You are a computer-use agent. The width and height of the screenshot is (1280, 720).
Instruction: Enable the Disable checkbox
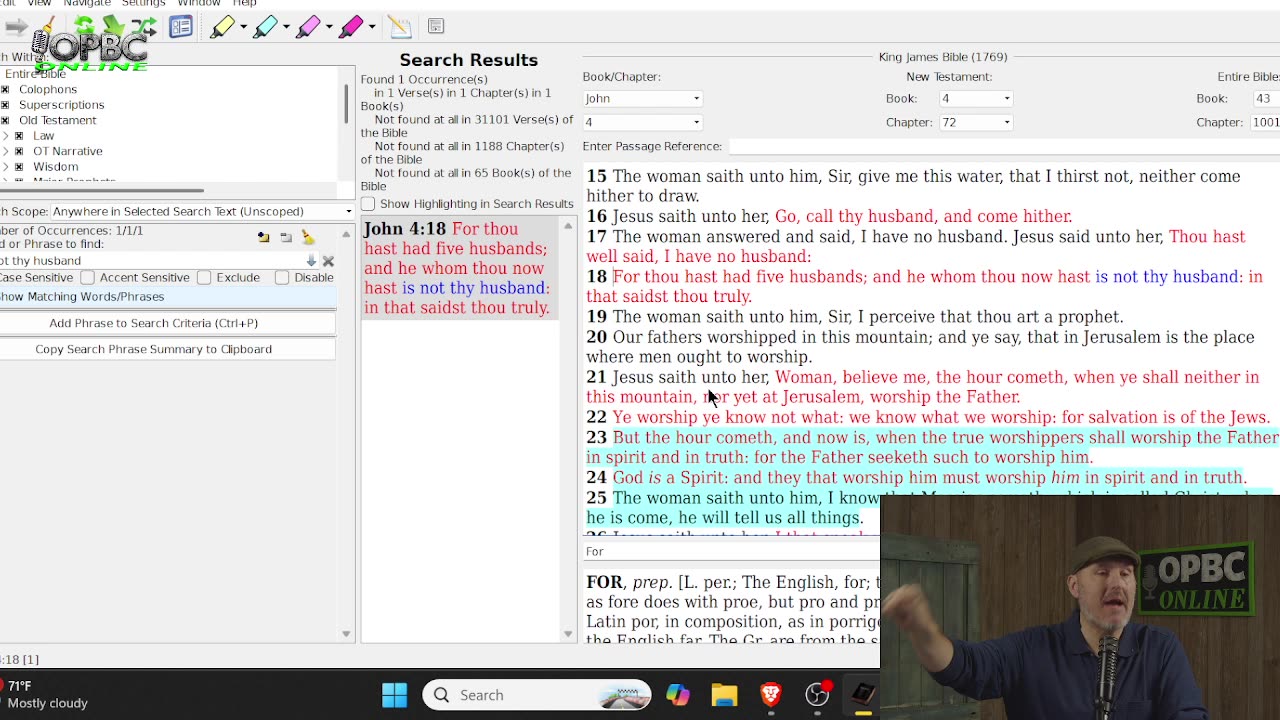[x=282, y=277]
